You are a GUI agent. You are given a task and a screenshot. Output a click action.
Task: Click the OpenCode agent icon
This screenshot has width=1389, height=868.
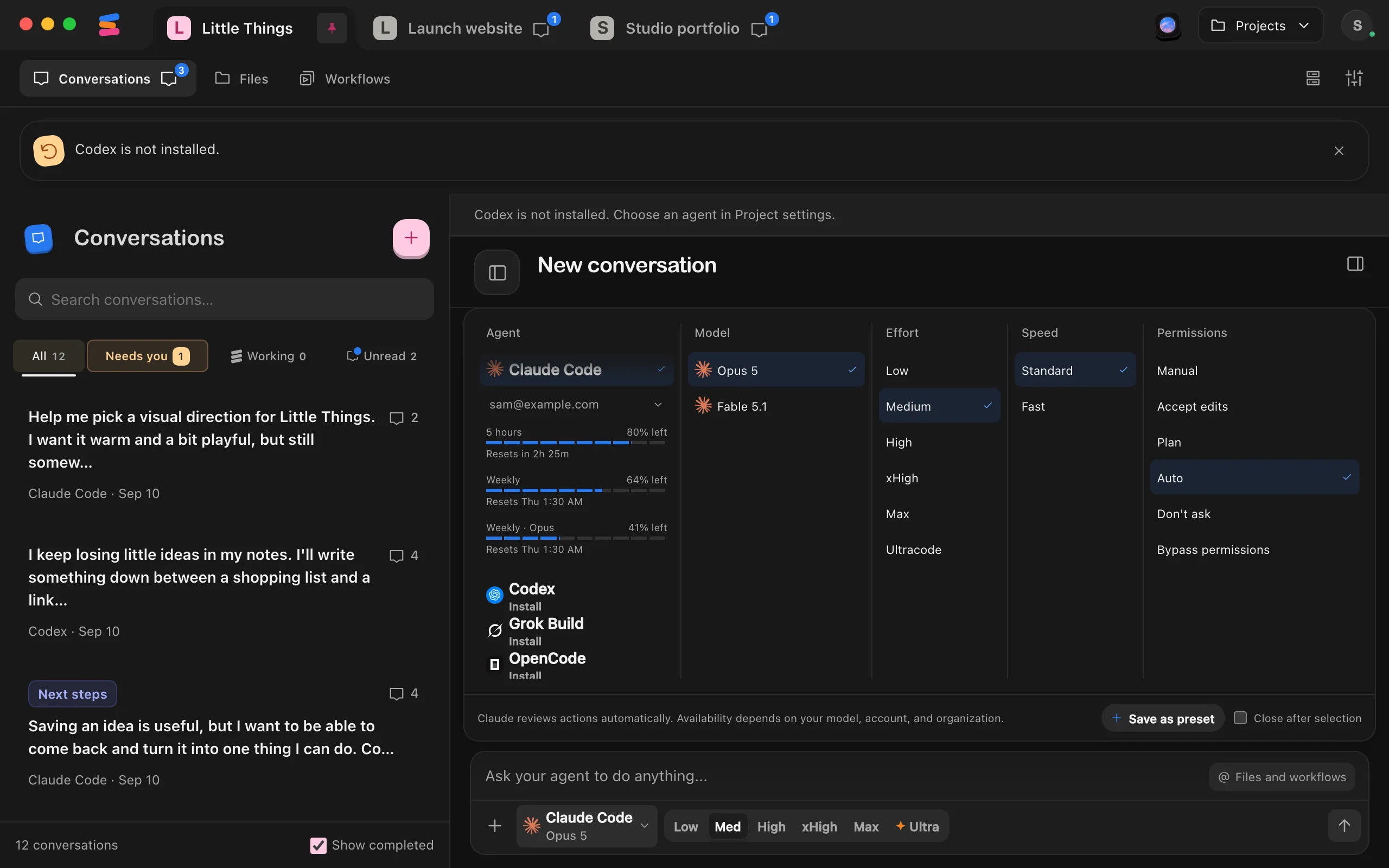pyautogui.click(x=495, y=664)
